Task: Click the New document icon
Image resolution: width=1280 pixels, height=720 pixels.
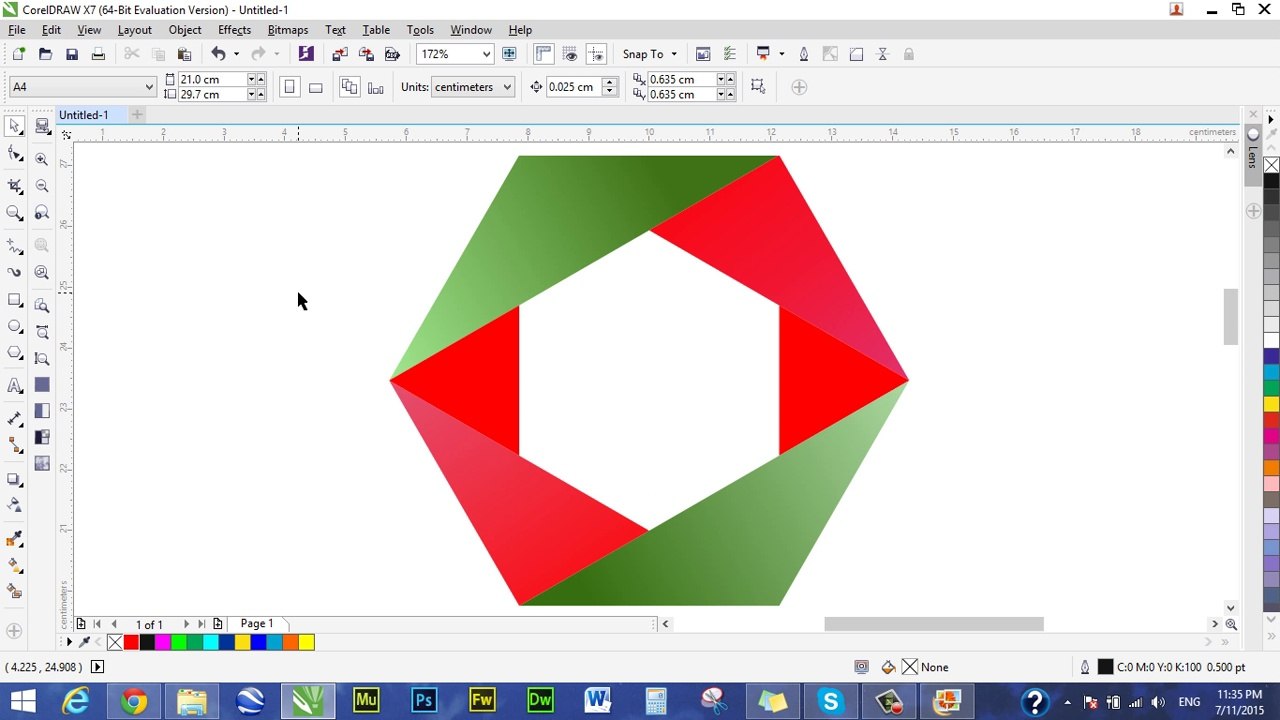Action: [x=18, y=54]
